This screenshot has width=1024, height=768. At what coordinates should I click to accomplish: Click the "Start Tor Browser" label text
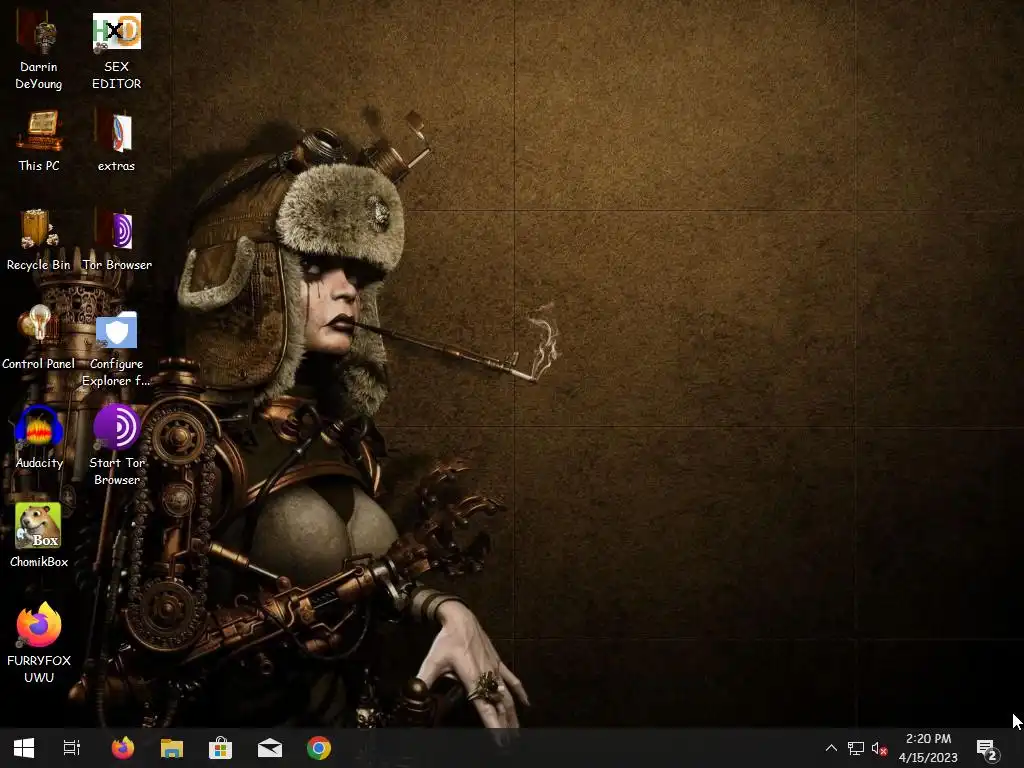117,471
